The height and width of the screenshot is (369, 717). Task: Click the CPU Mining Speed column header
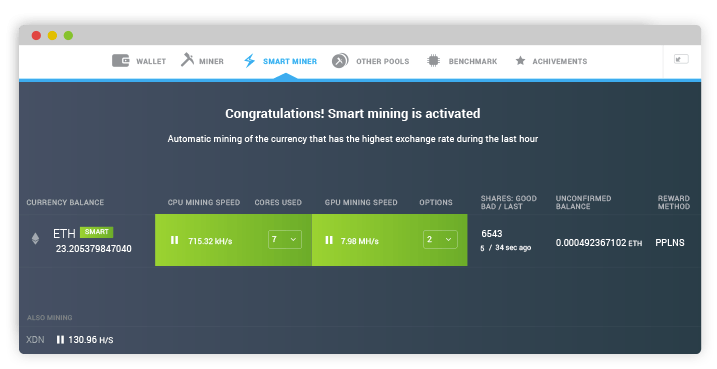click(x=204, y=202)
